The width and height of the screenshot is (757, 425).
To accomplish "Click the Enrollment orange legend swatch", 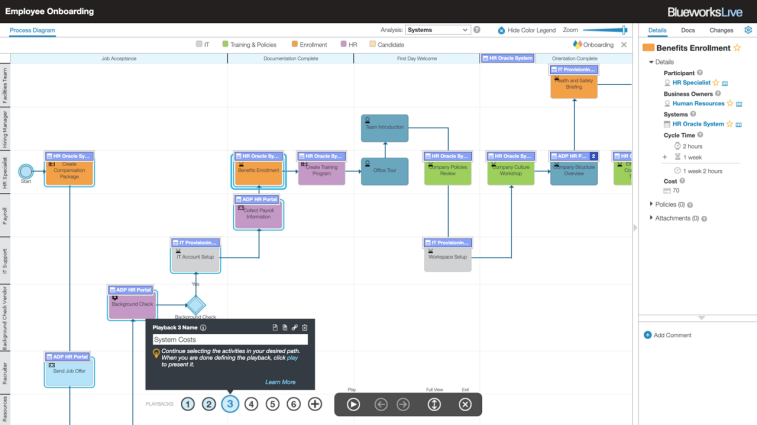I will click(294, 44).
